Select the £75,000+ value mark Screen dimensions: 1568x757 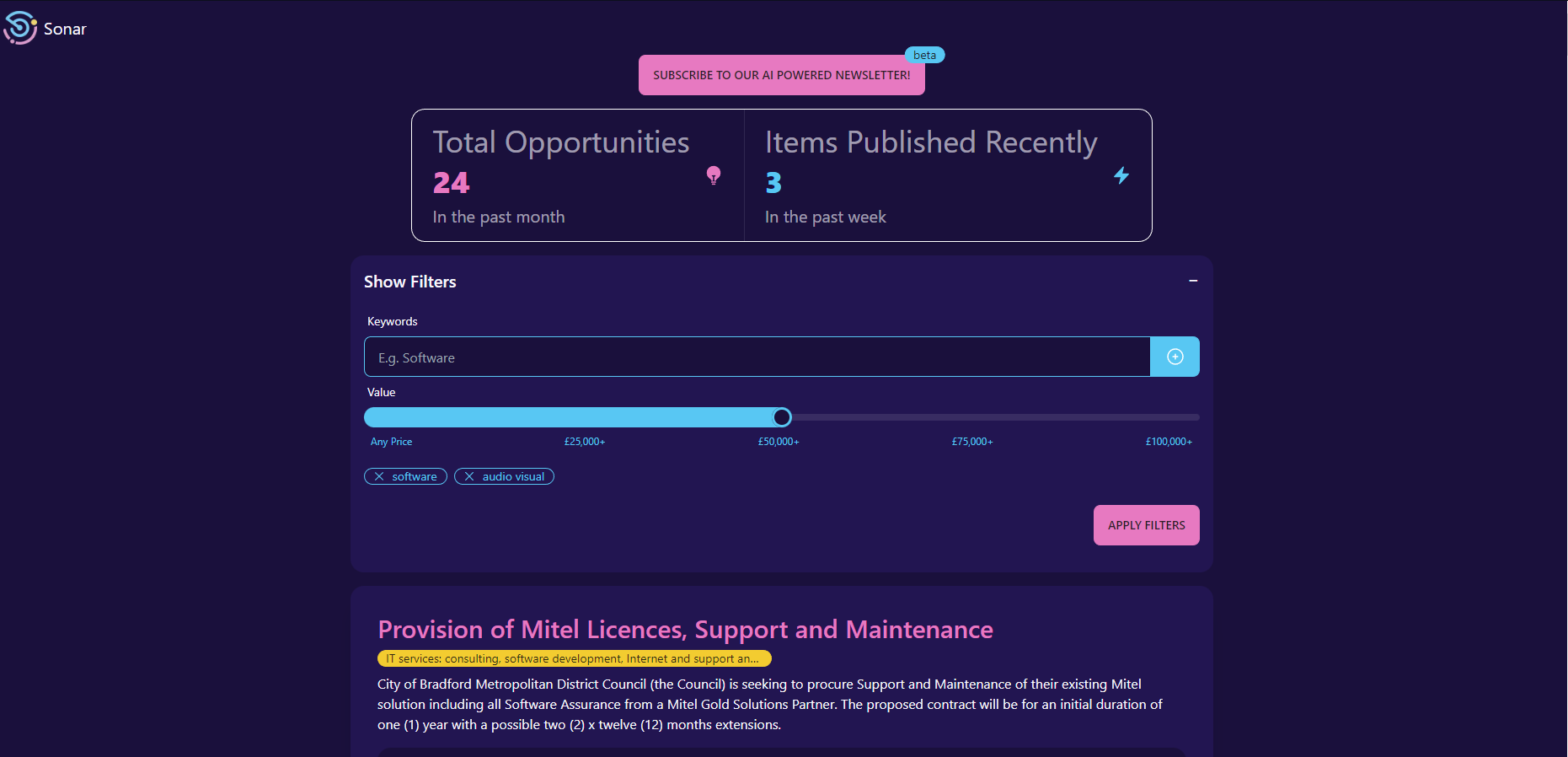tap(972, 442)
